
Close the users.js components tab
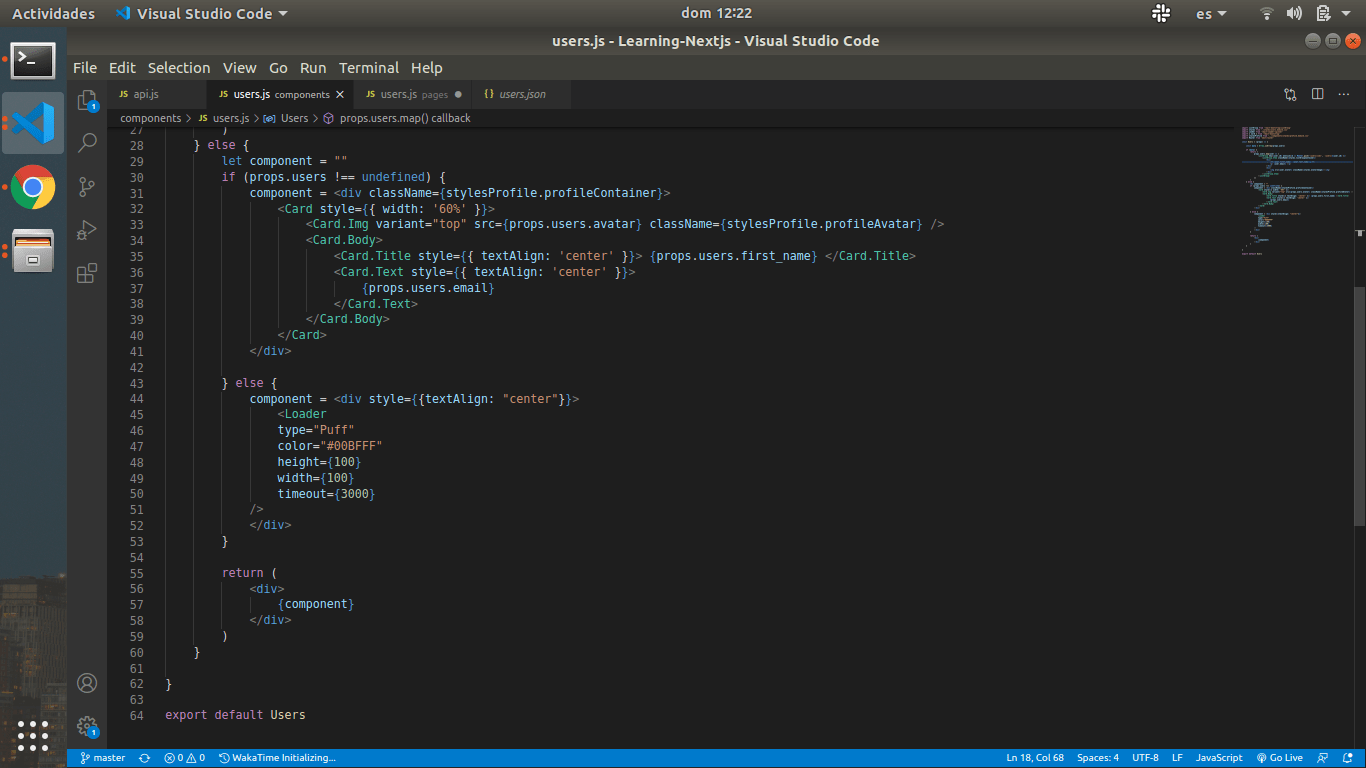point(340,94)
